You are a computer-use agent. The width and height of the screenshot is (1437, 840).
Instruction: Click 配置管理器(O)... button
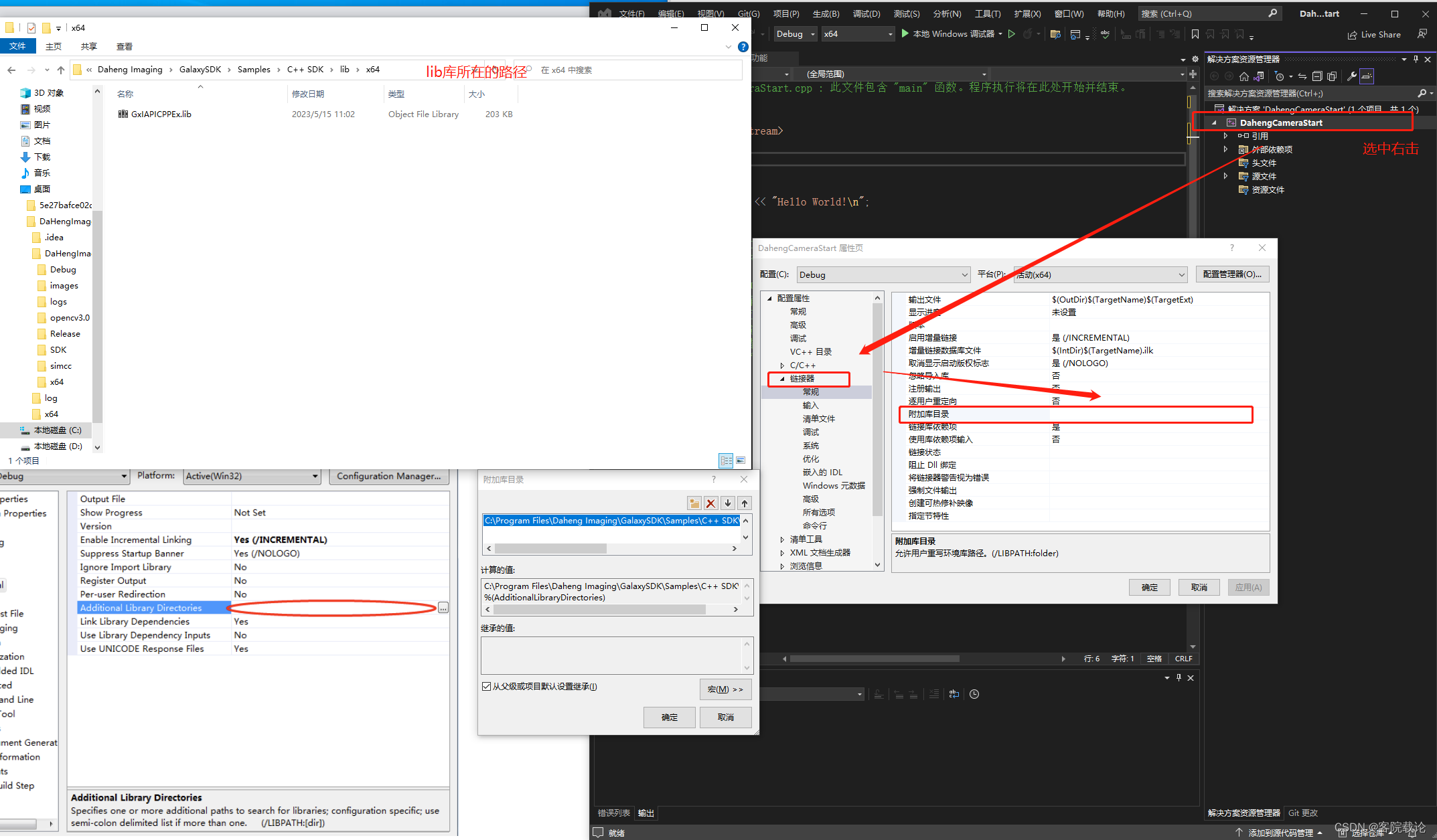(x=1232, y=274)
